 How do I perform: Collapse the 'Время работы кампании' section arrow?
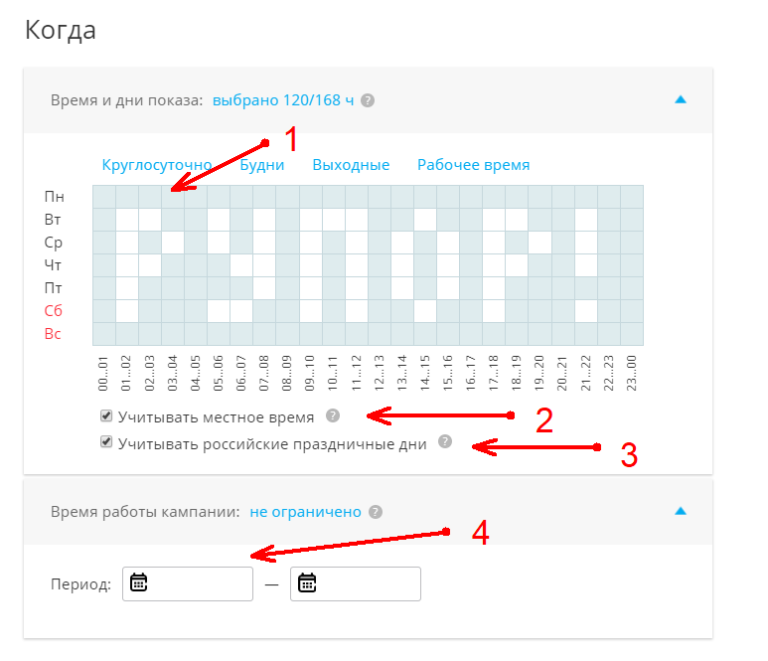coord(680,511)
